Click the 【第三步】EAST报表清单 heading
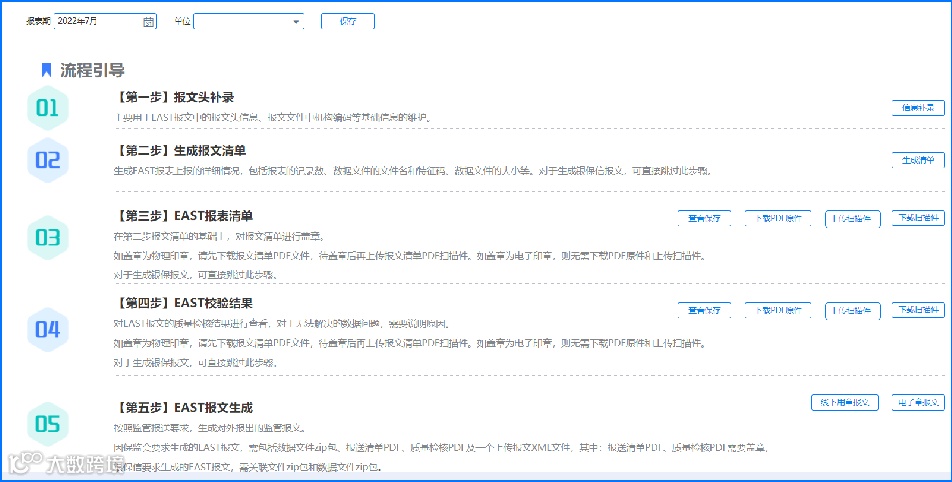Screen dimensions: 952x482 click(x=183, y=216)
